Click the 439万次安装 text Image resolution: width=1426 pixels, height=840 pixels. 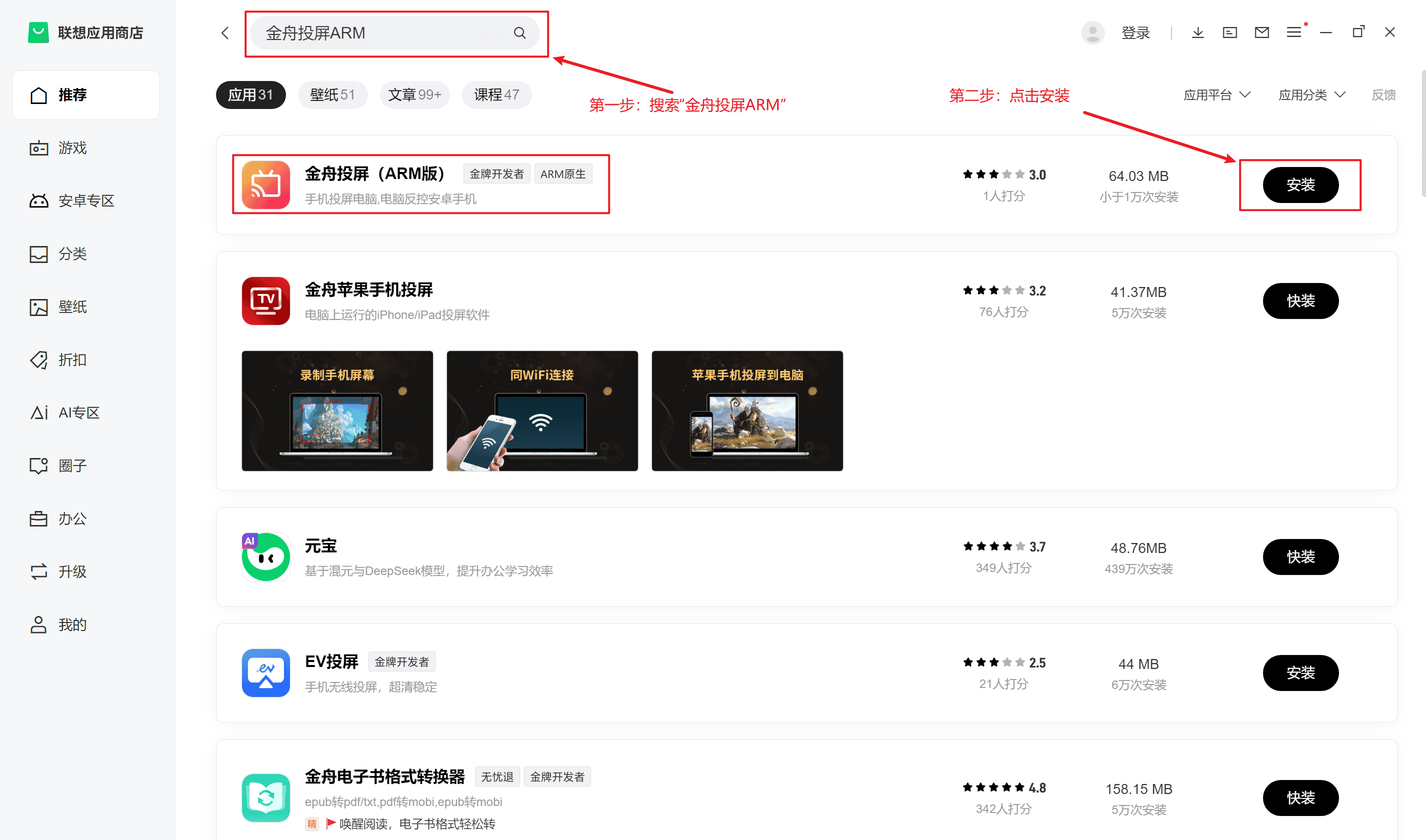coord(1138,569)
